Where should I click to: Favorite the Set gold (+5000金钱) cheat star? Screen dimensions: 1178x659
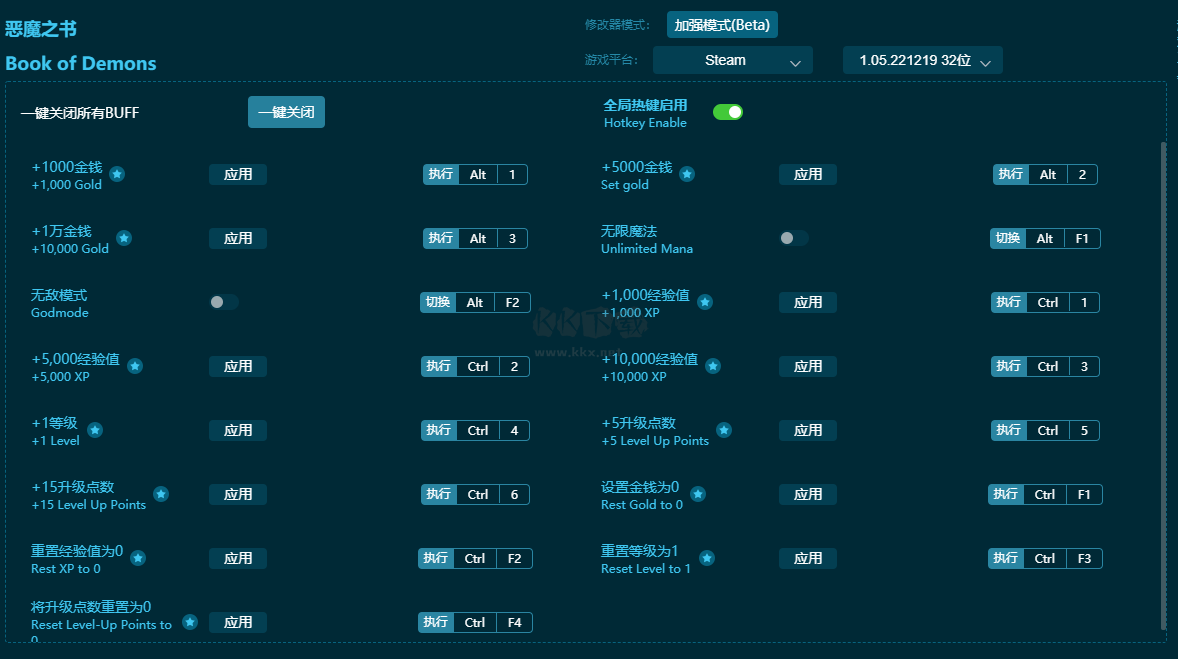click(687, 174)
